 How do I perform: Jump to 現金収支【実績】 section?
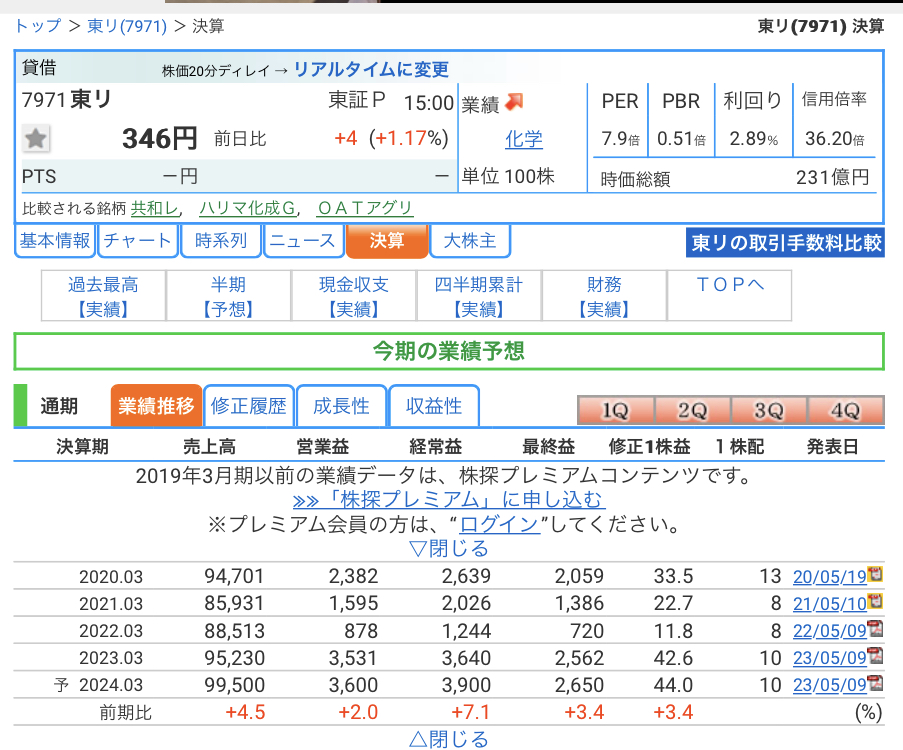point(354,296)
